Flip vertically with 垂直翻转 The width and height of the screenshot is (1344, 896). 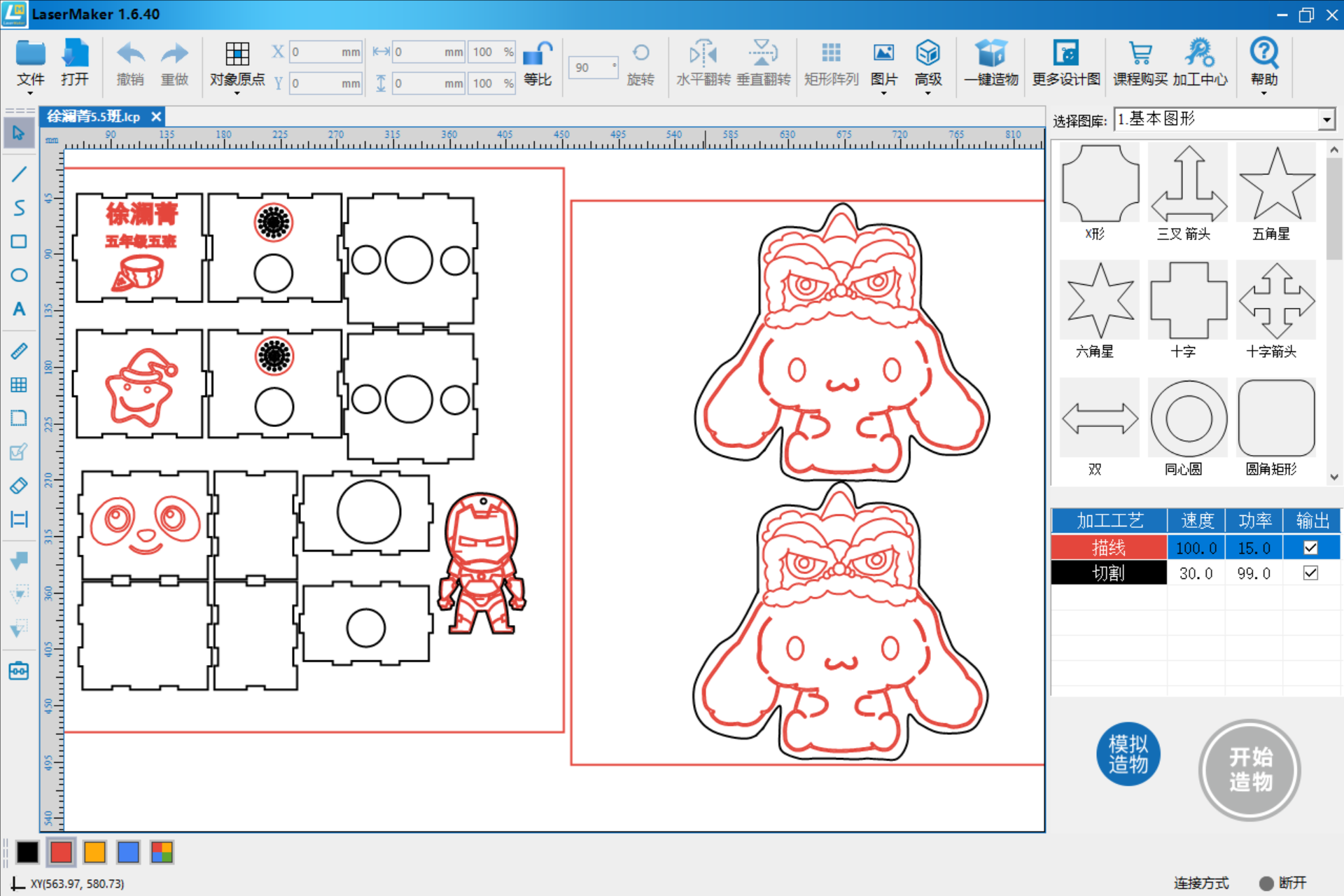pos(763,53)
